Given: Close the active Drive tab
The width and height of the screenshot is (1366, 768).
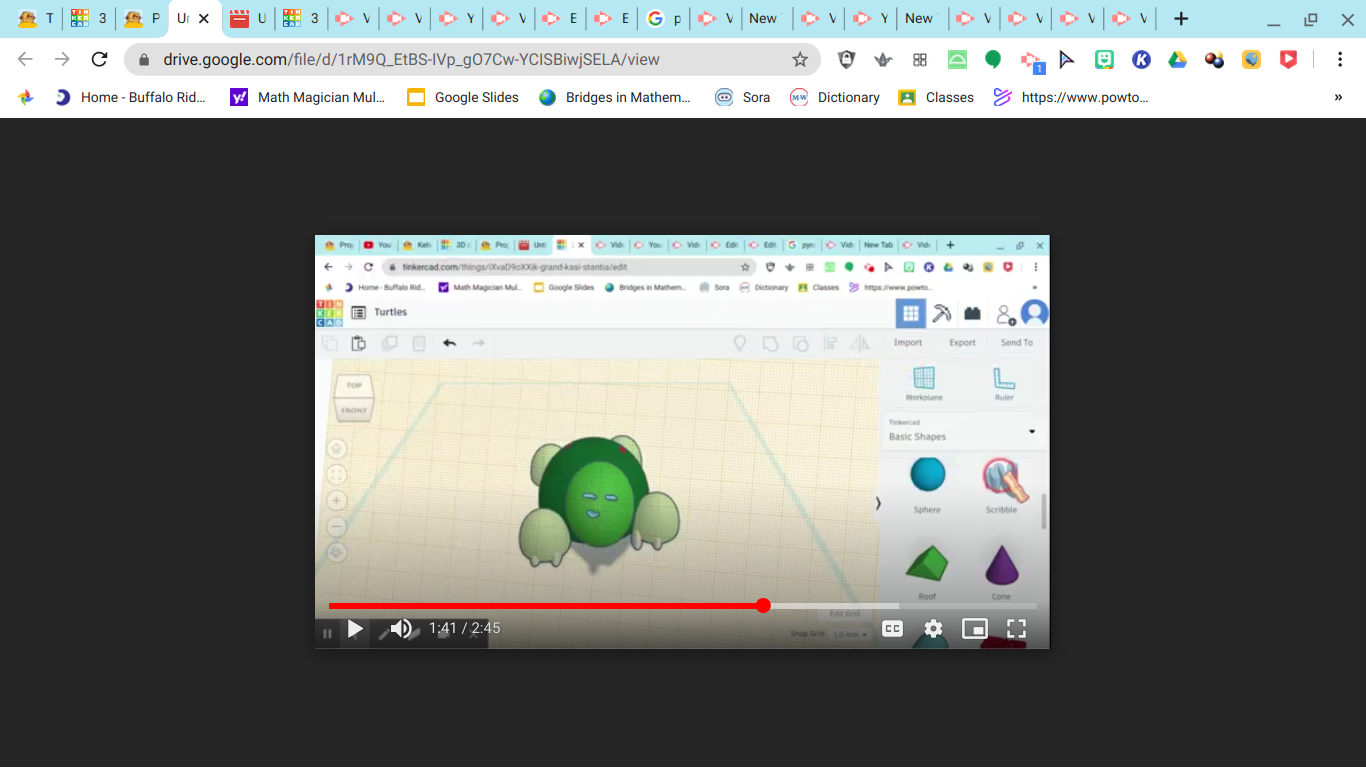Looking at the screenshot, I should click(204, 19).
